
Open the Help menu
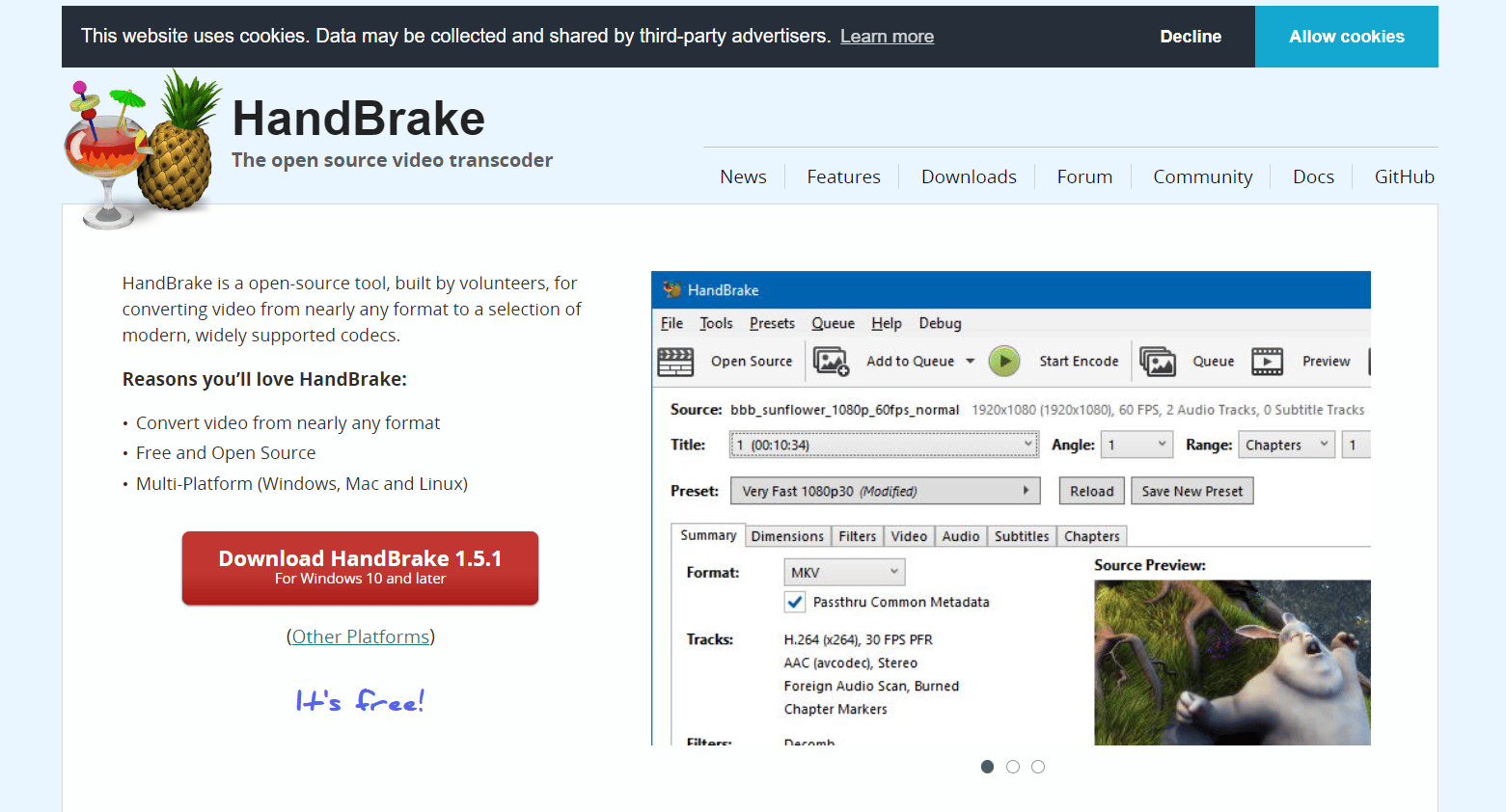click(x=887, y=323)
